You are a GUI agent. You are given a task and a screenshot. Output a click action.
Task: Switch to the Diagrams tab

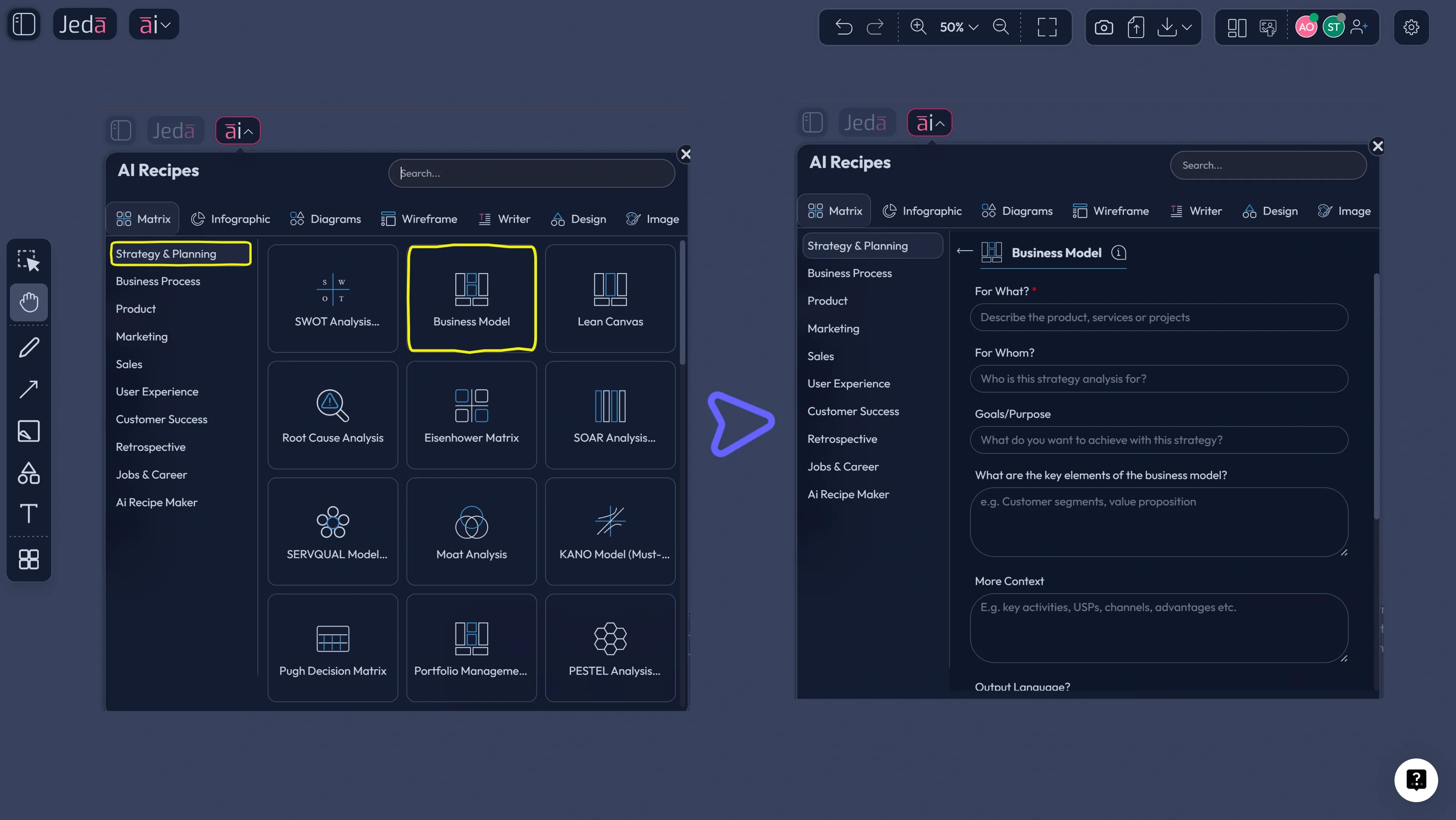[x=325, y=219]
